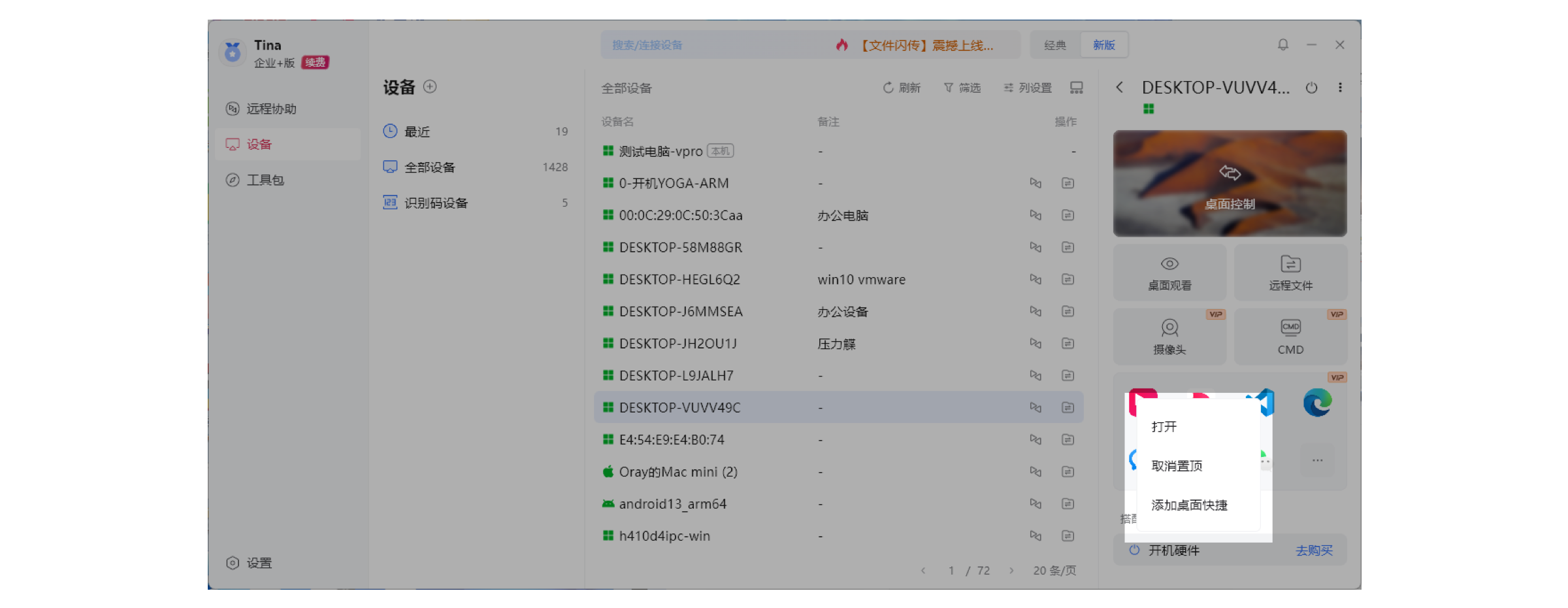Open the notification bell icon
The height and width of the screenshot is (608, 1568).
click(x=1283, y=44)
